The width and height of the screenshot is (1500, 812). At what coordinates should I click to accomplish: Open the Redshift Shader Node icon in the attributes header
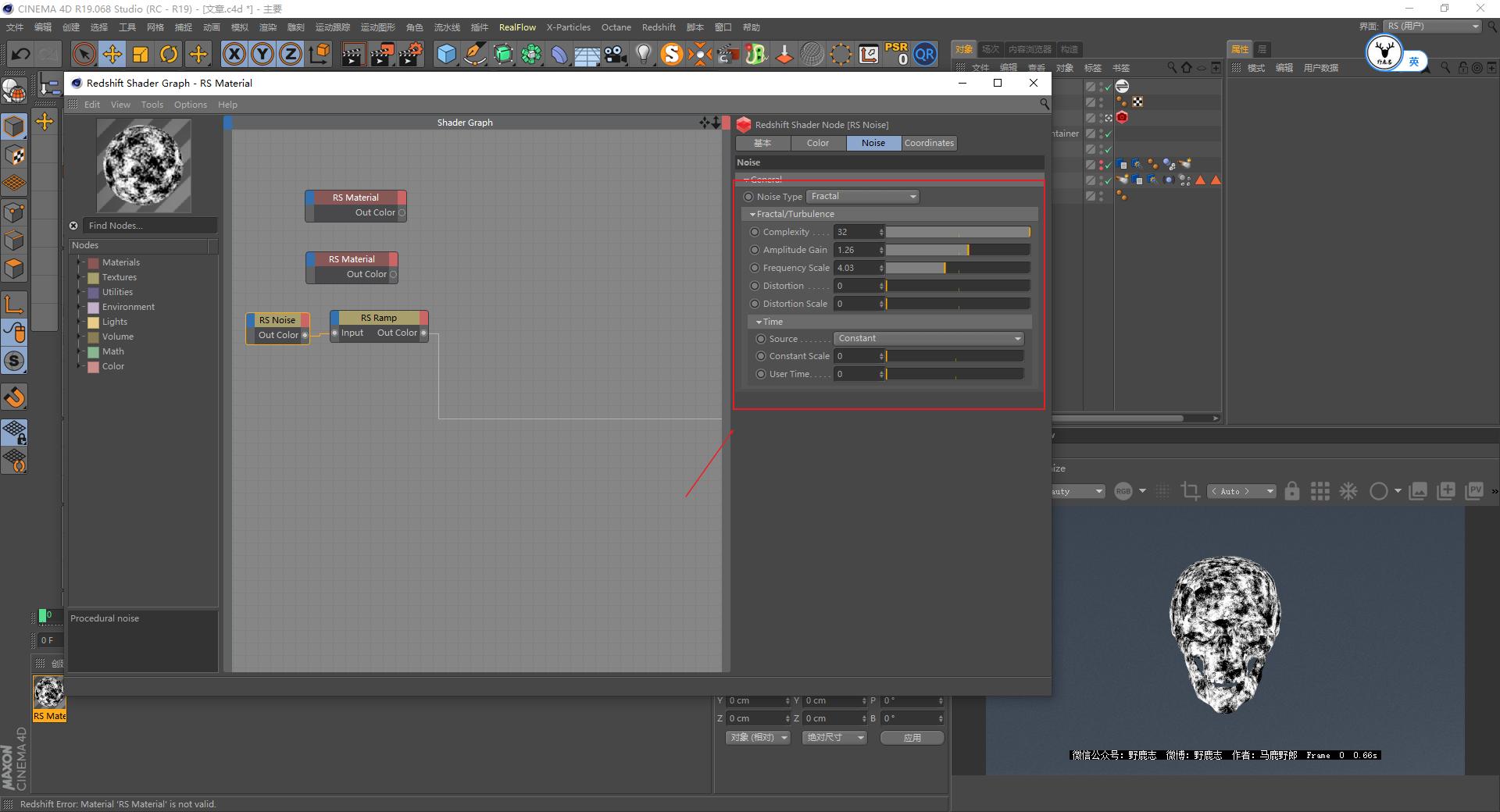point(744,124)
